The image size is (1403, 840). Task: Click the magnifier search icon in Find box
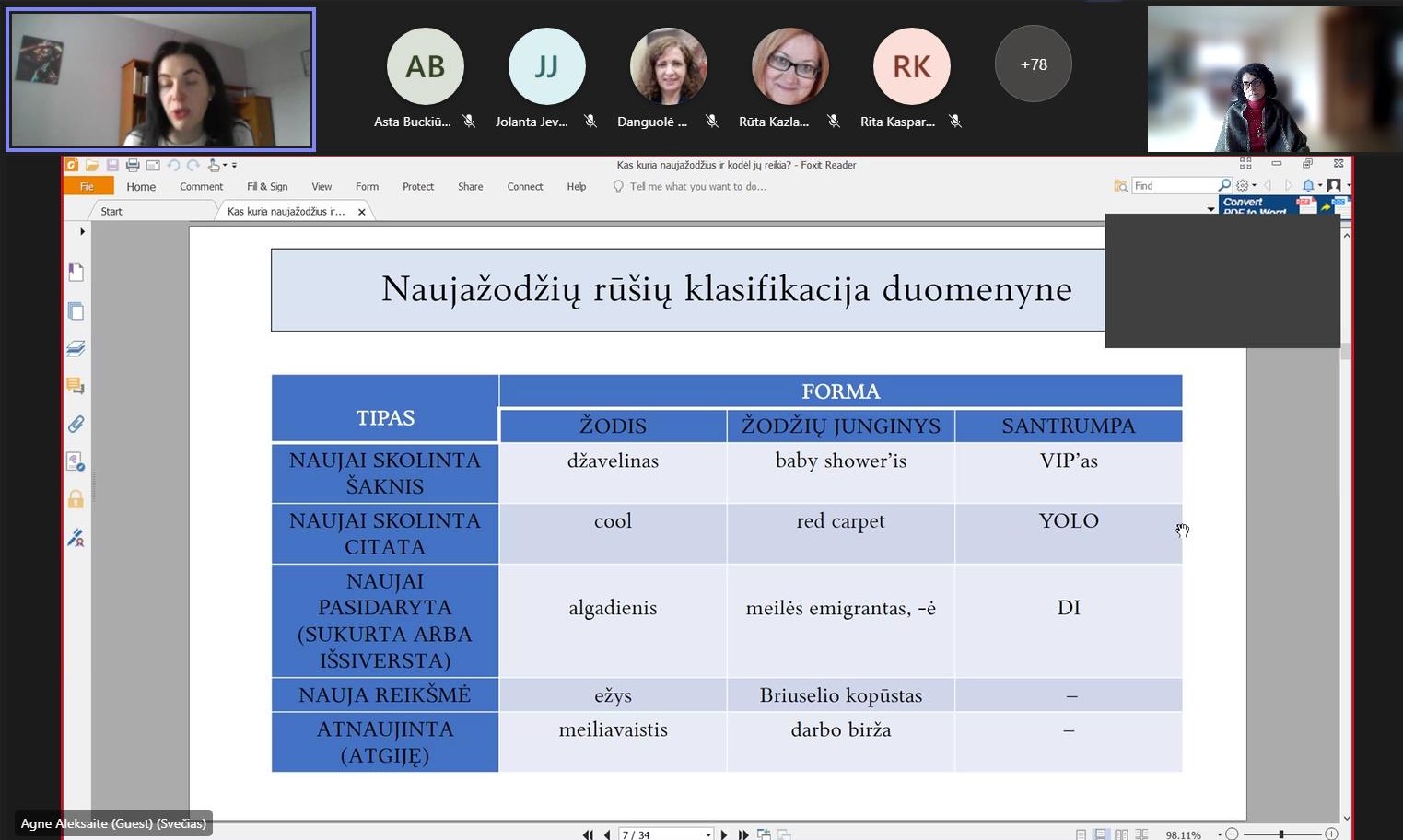click(1224, 185)
